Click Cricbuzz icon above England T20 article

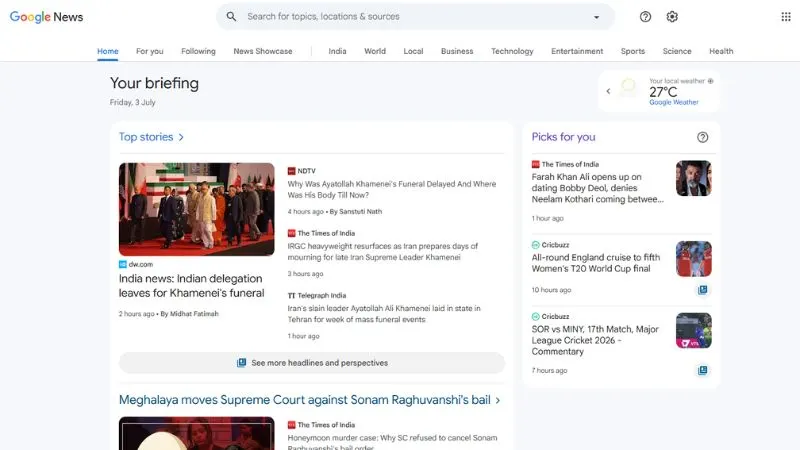point(535,245)
